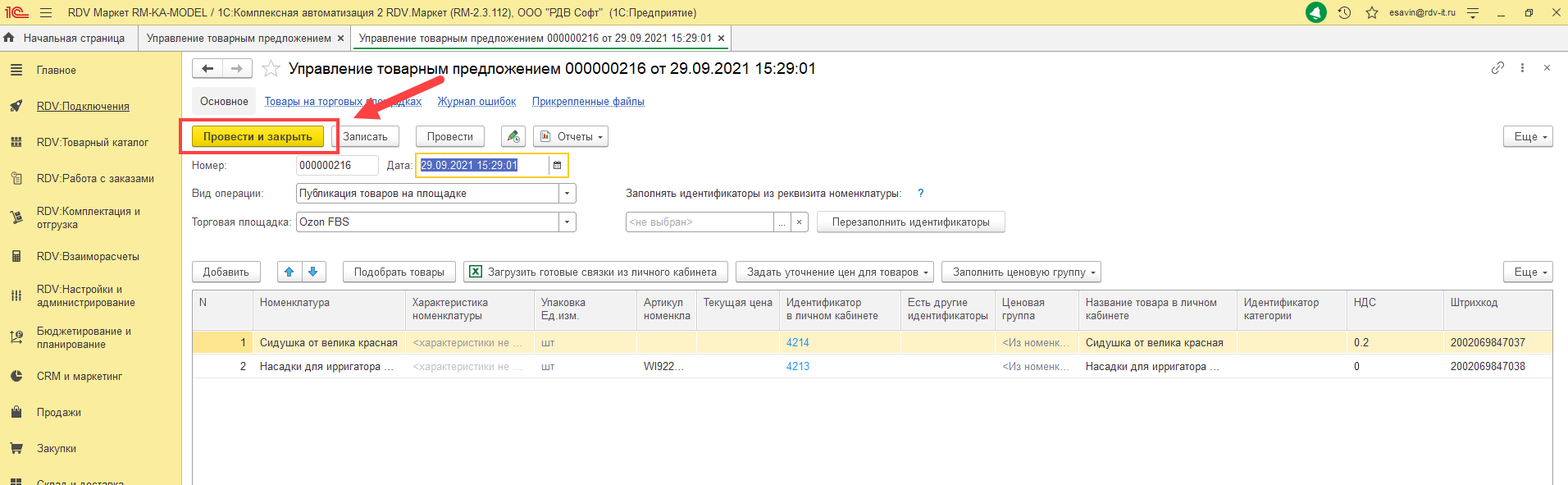Sort by Номенклатура column header
Viewport: 1568px width, 485px height.
329,309
